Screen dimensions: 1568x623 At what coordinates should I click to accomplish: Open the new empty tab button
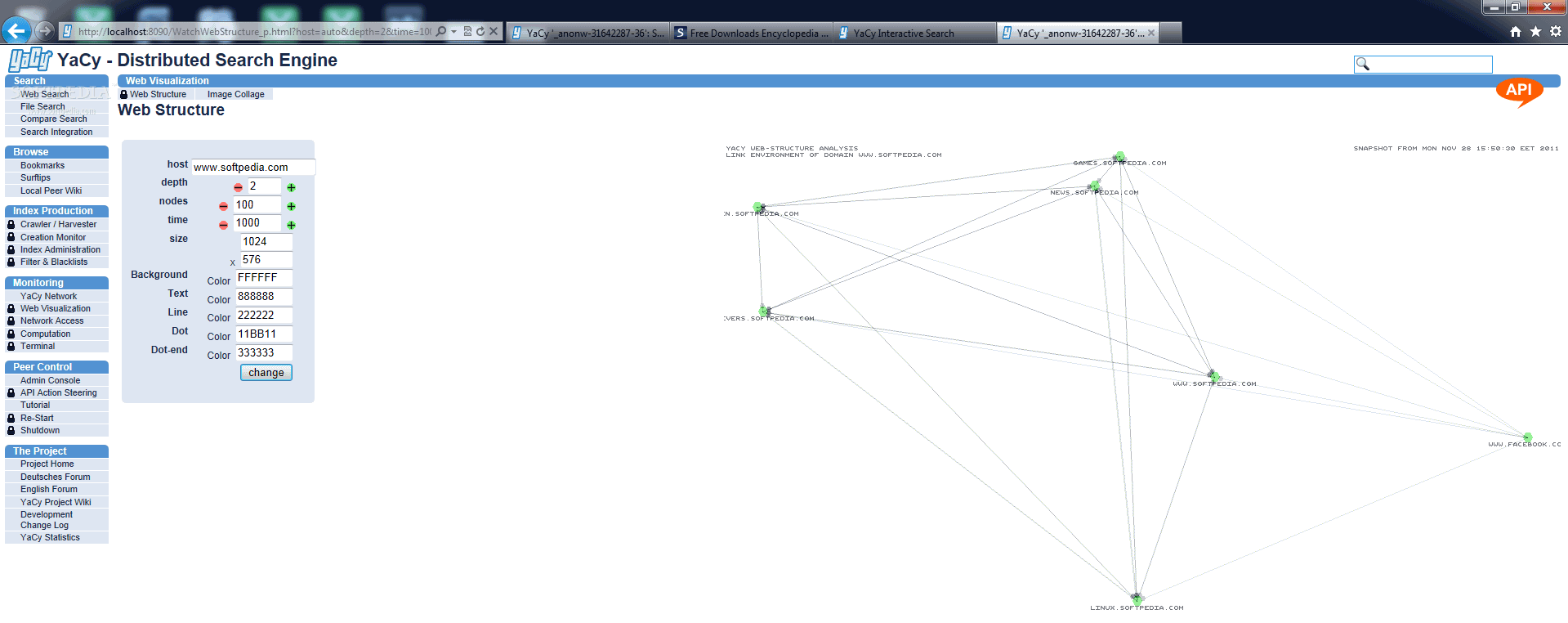(x=1171, y=33)
